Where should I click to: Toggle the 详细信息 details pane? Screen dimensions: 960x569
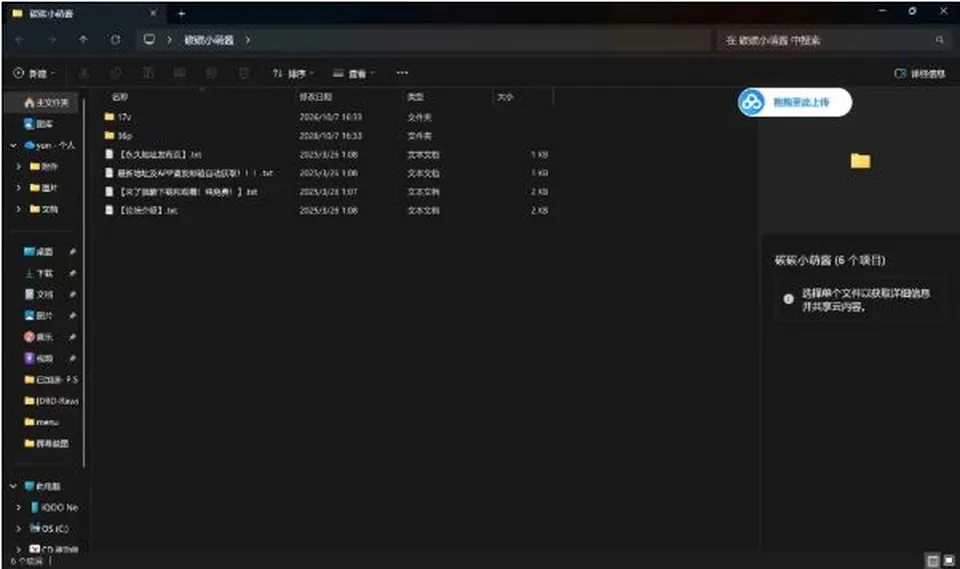[x=920, y=73]
